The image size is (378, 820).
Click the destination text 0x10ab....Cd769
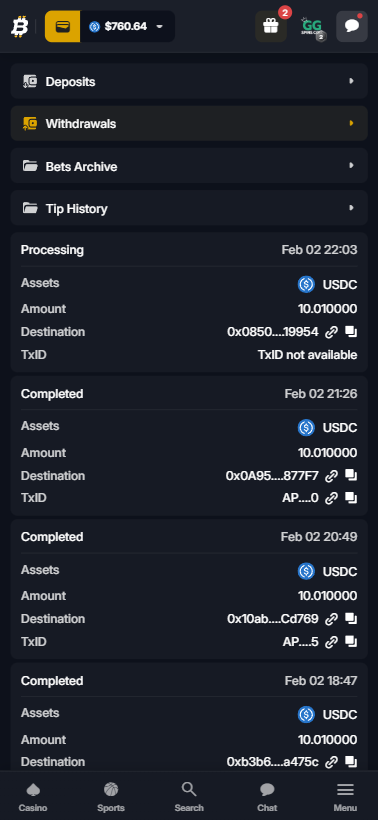point(273,619)
